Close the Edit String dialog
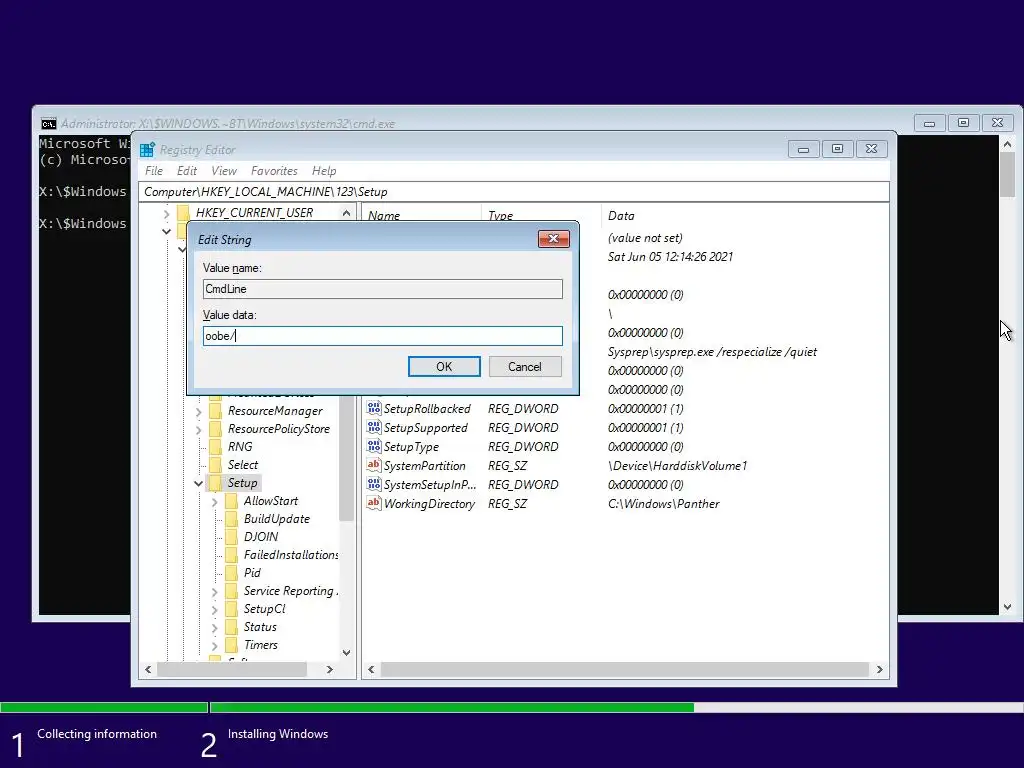 point(554,239)
